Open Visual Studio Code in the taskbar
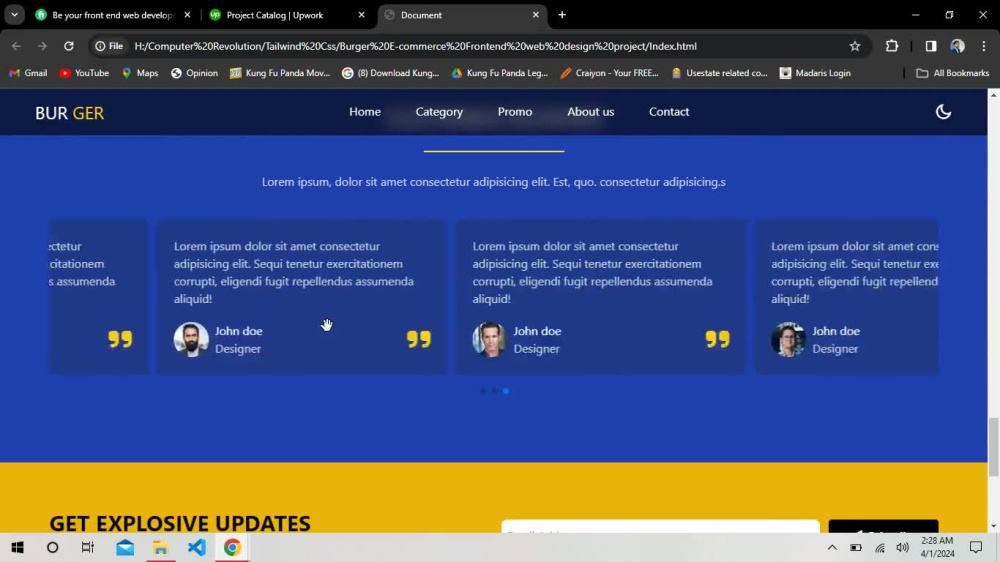Screen dimensions: 1000x562 (196, 547)
